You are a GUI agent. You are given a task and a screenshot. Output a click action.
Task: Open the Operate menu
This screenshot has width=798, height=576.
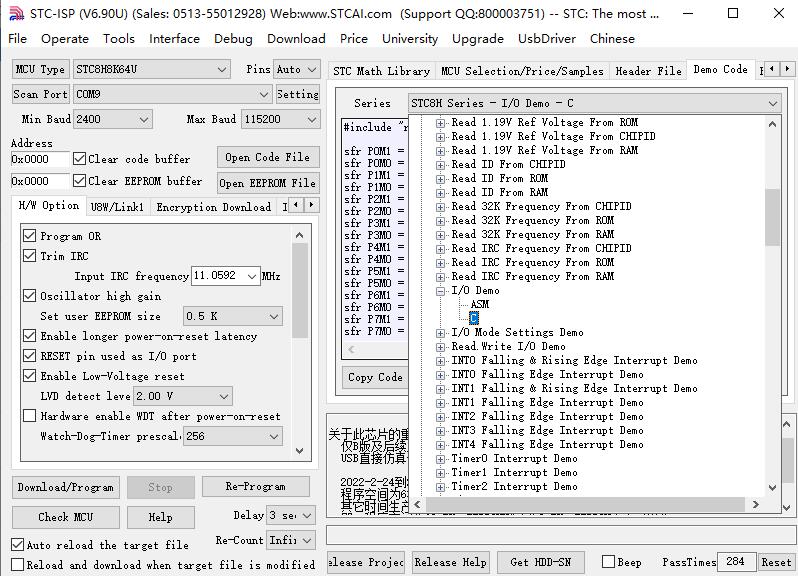[x=65, y=39]
